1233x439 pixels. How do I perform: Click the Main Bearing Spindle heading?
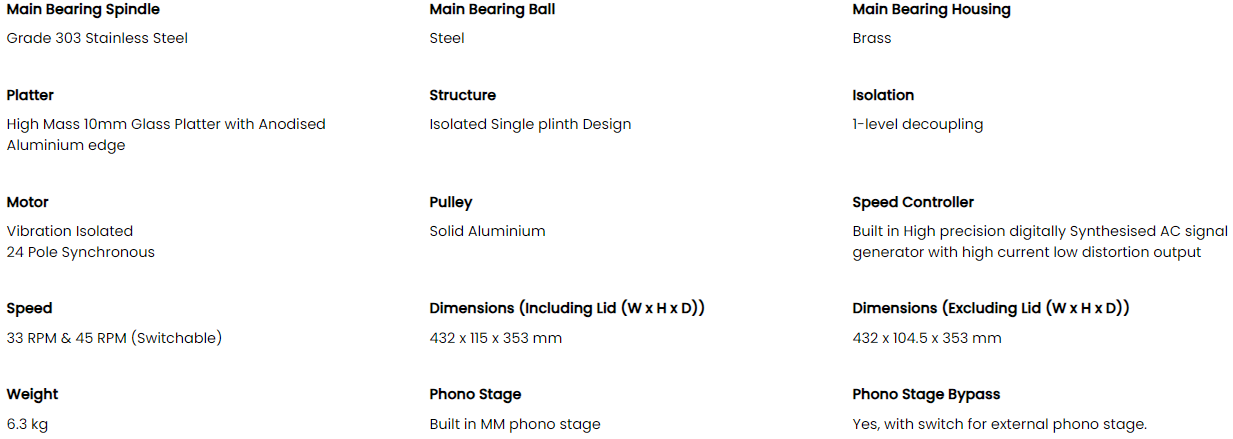(x=82, y=10)
